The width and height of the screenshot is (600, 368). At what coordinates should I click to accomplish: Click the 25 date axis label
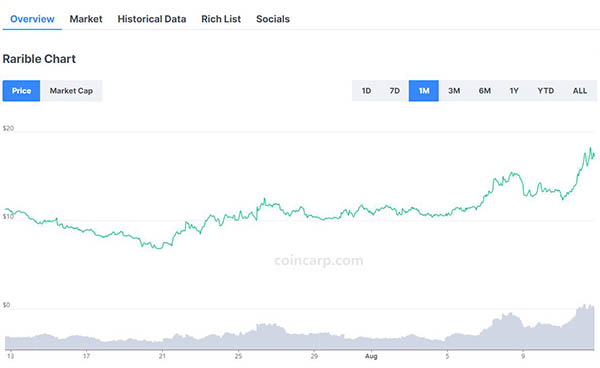pos(238,356)
